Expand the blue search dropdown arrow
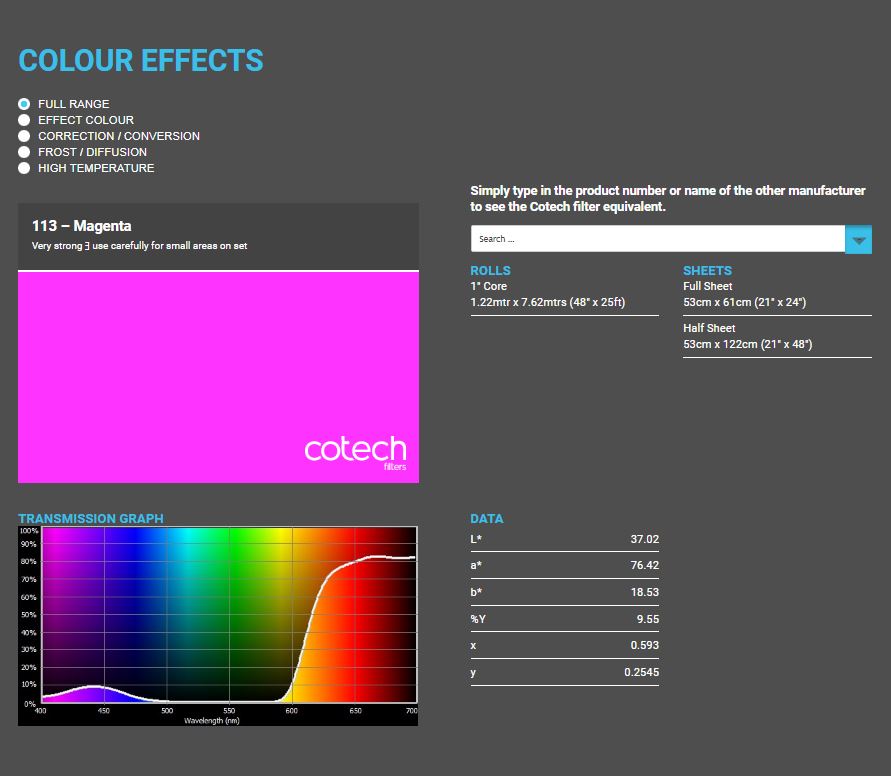This screenshot has height=776, width=891. click(858, 240)
